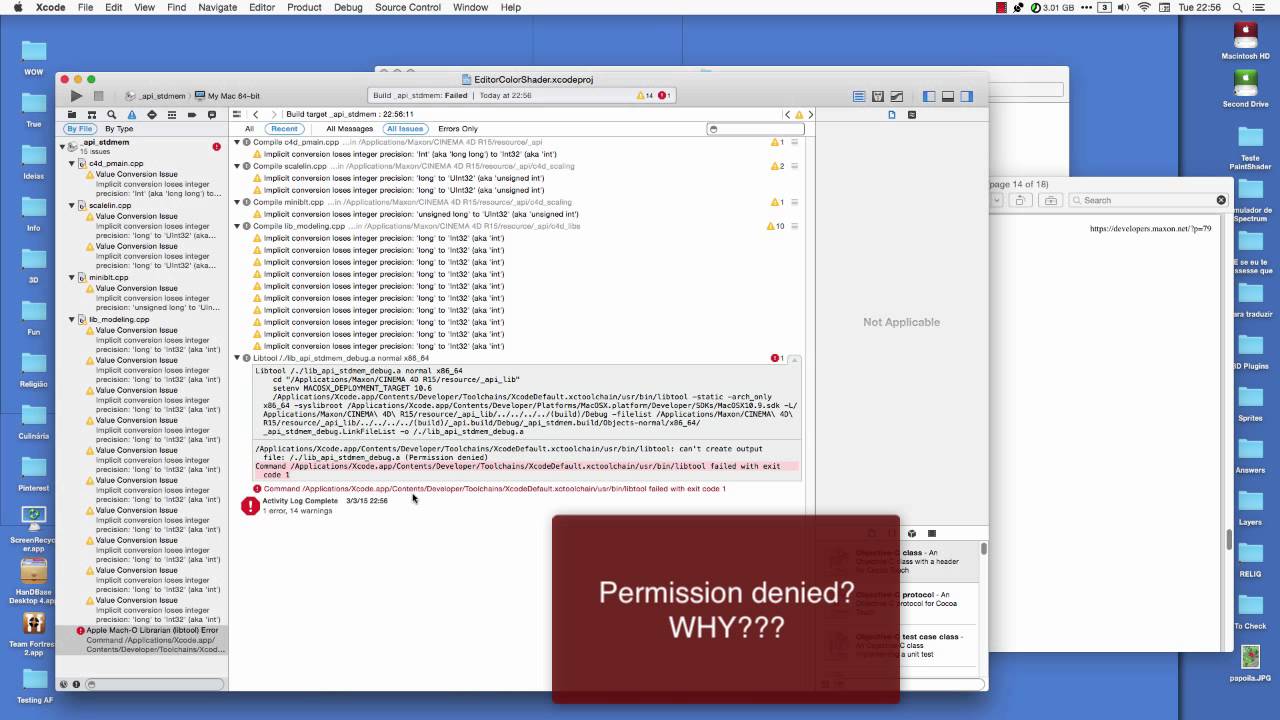Screen dimensions: 1280x720
Task: Toggle the Navigator panel visibility
Action: point(929,96)
